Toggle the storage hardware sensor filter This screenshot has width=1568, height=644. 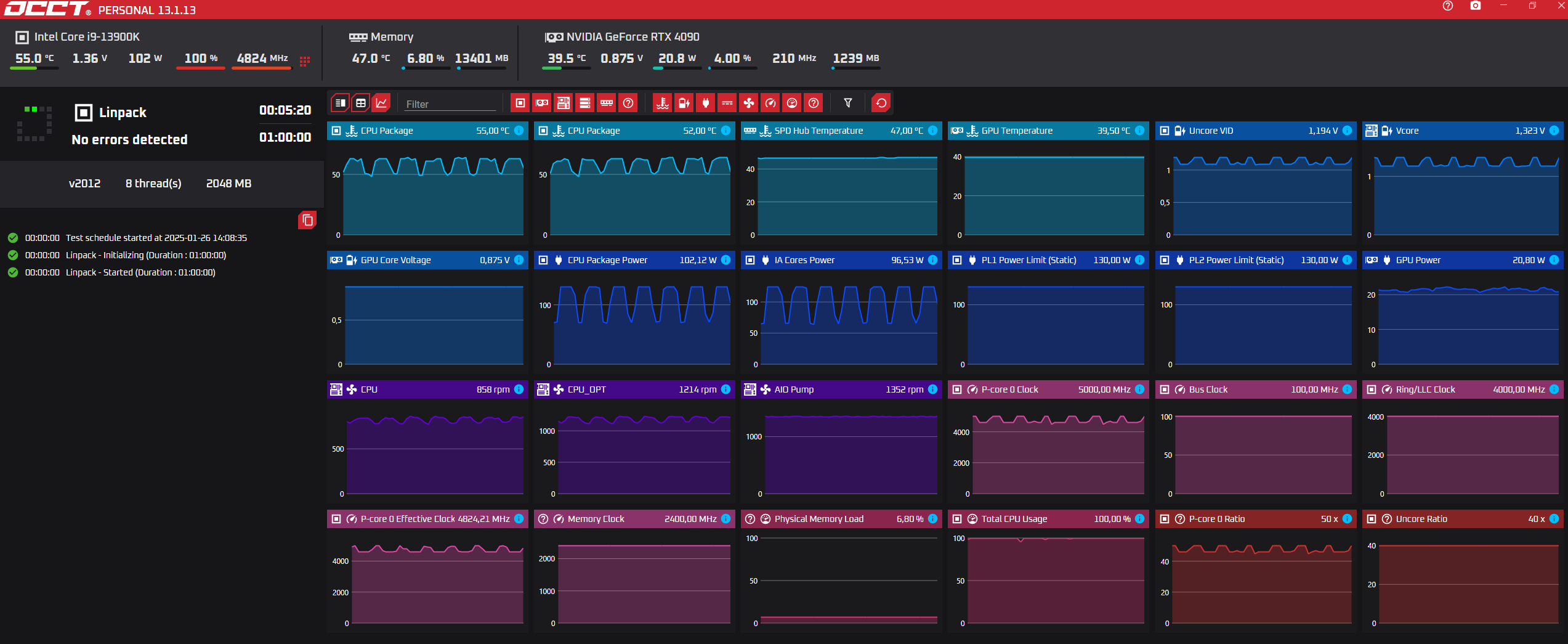pos(585,103)
